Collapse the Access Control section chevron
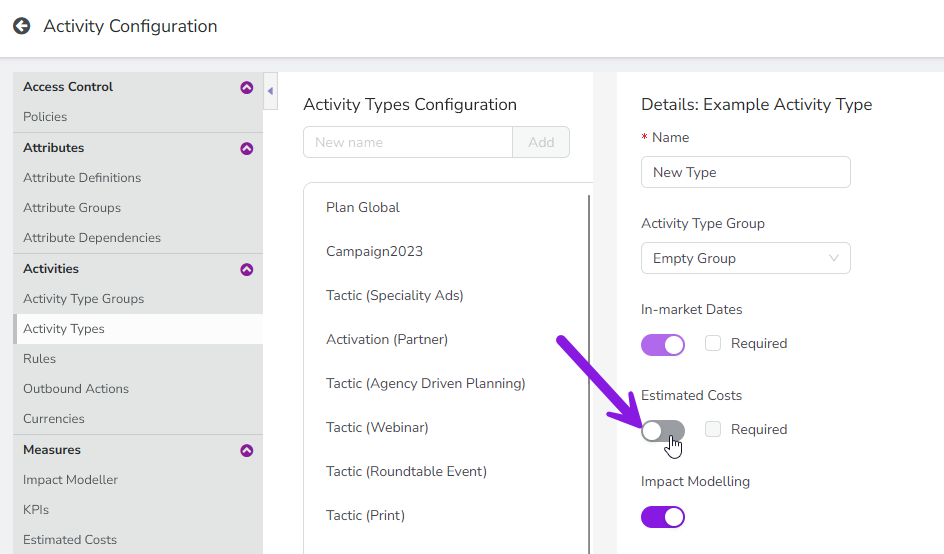Viewport: 944px width, 554px height. tap(247, 87)
